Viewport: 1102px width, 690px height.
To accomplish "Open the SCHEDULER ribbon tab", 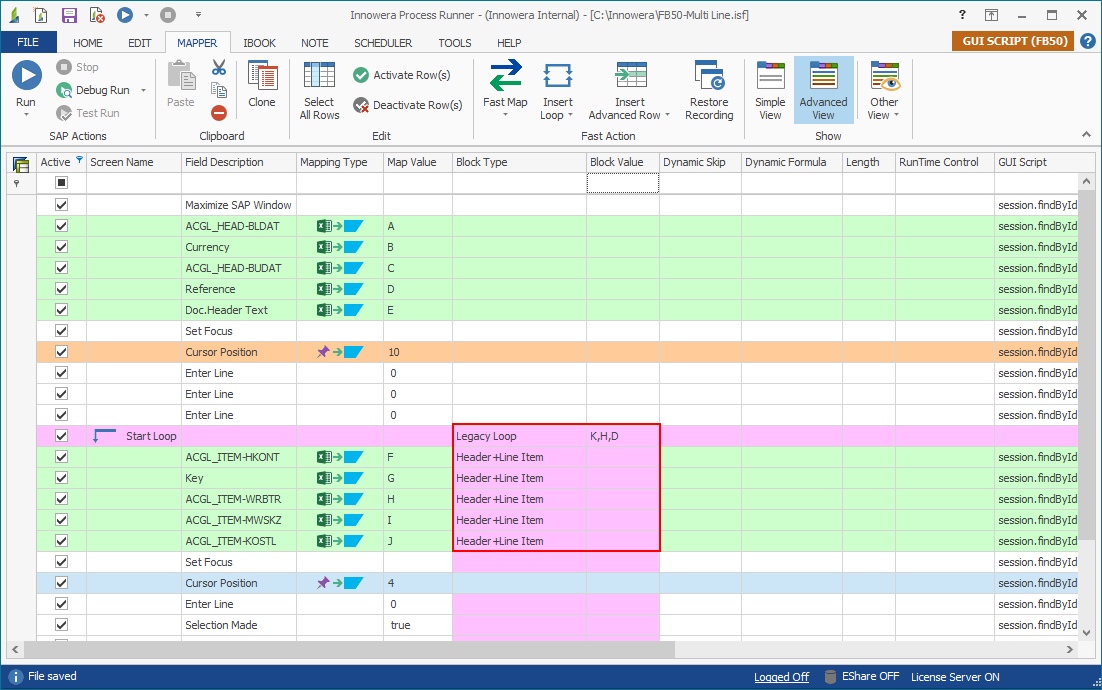I will 382,43.
